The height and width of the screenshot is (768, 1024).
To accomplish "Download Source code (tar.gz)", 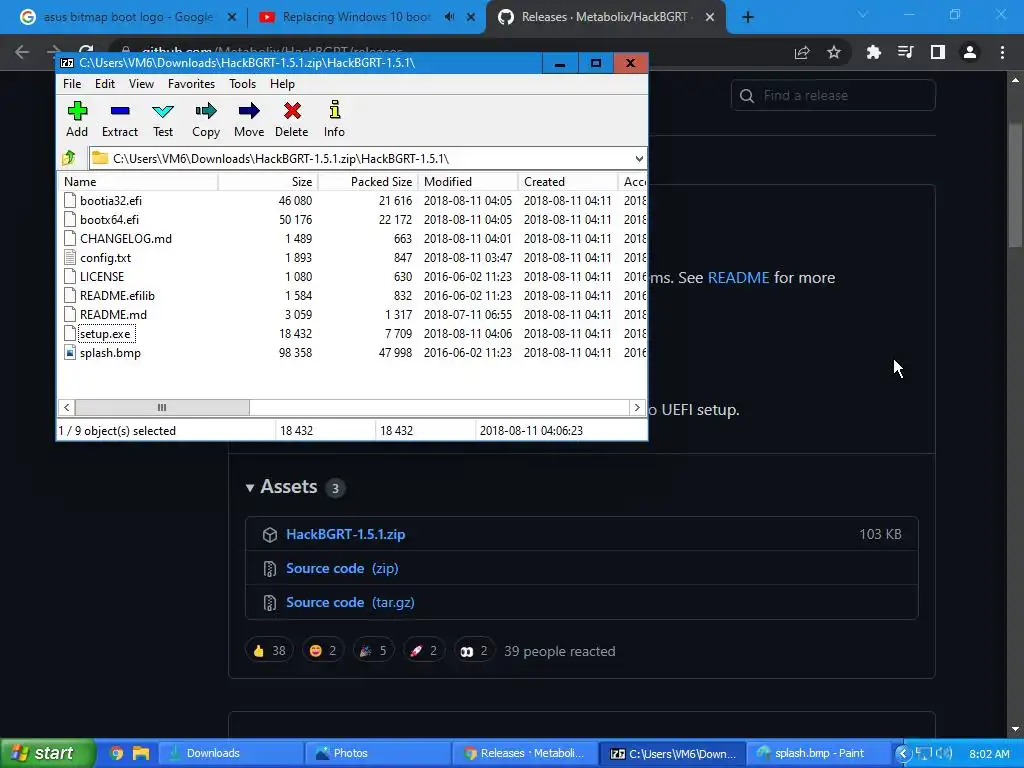I will click(350, 602).
